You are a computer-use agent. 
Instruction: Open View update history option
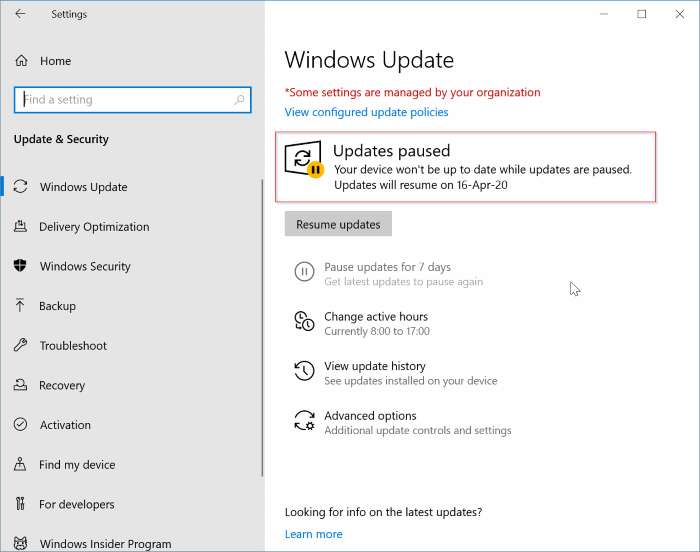[375, 366]
